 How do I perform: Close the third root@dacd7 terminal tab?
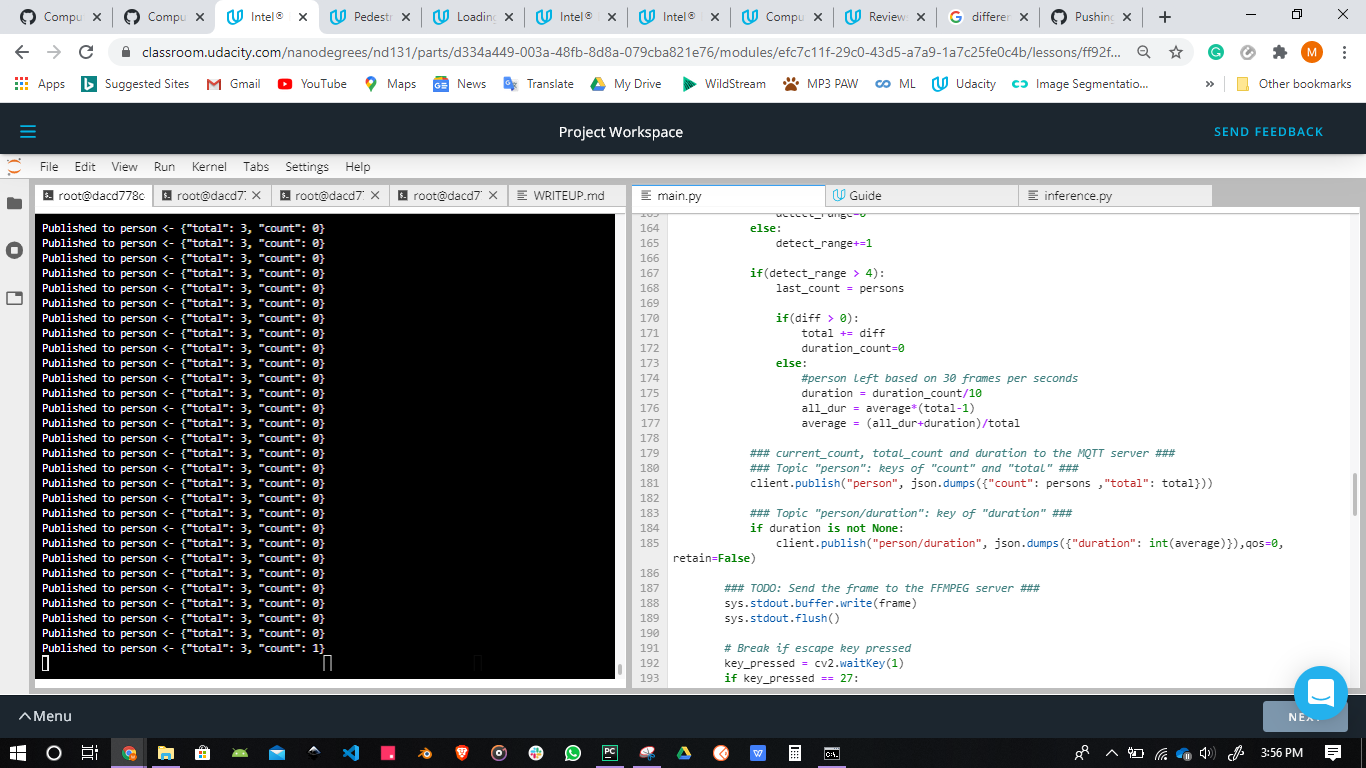375,196
